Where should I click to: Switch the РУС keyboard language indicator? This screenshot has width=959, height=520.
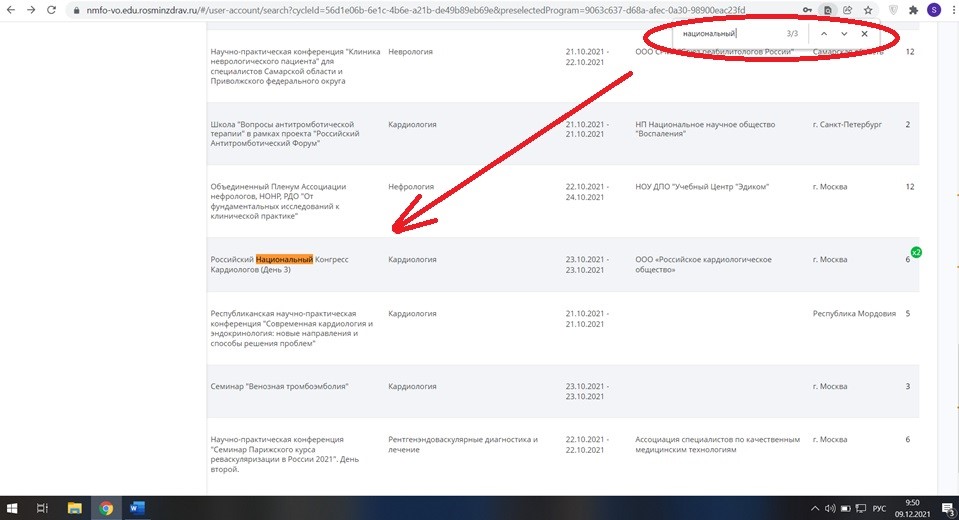click(x=880, y=508)
